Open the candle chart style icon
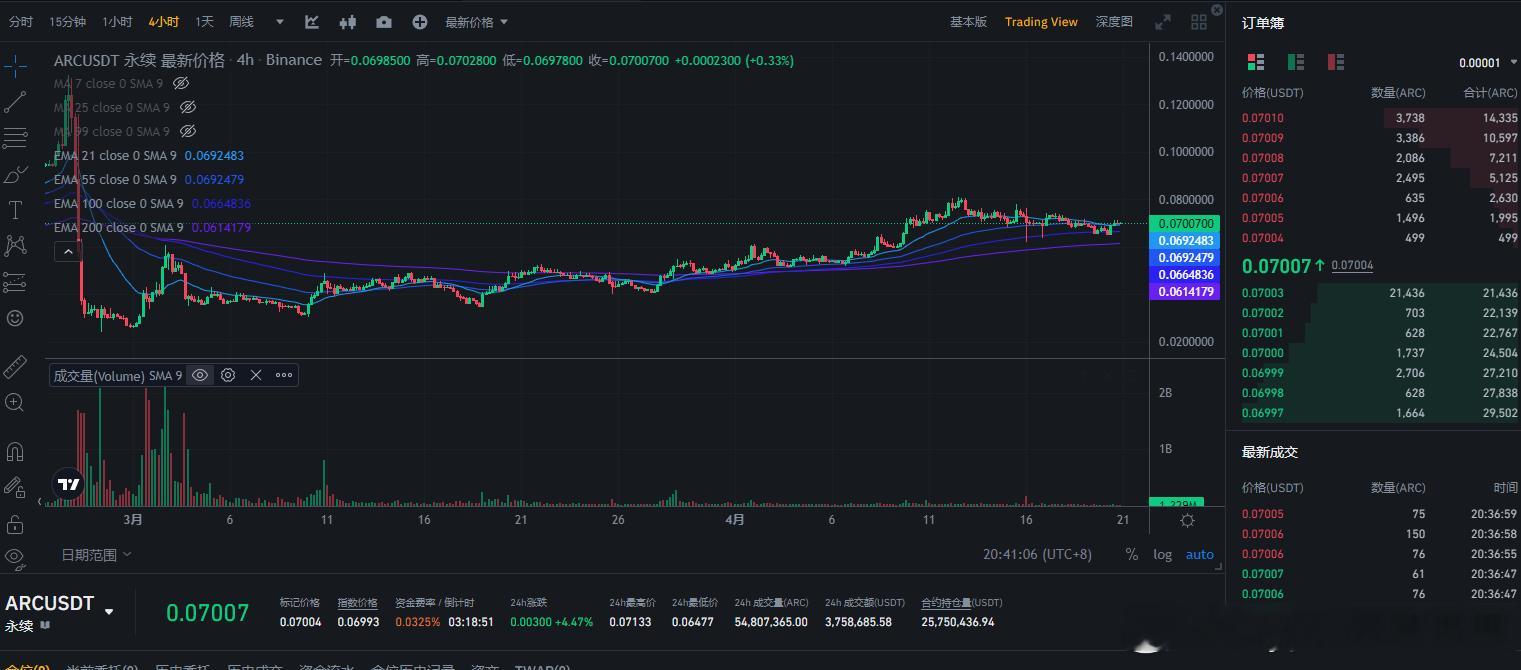 point(347,21)
